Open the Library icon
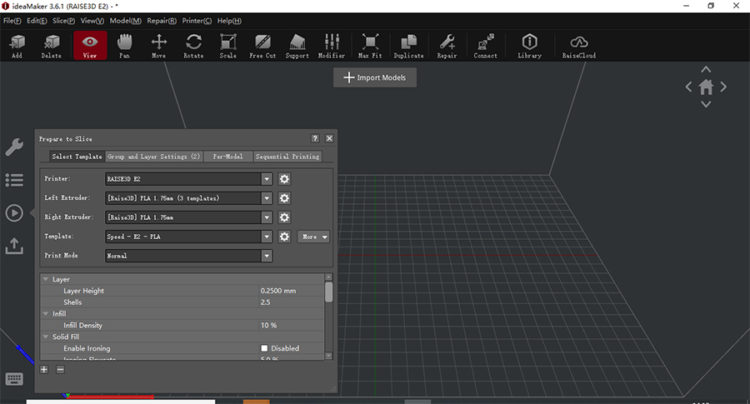The width and height of the screenshot is (750, 404). (529, 46)
